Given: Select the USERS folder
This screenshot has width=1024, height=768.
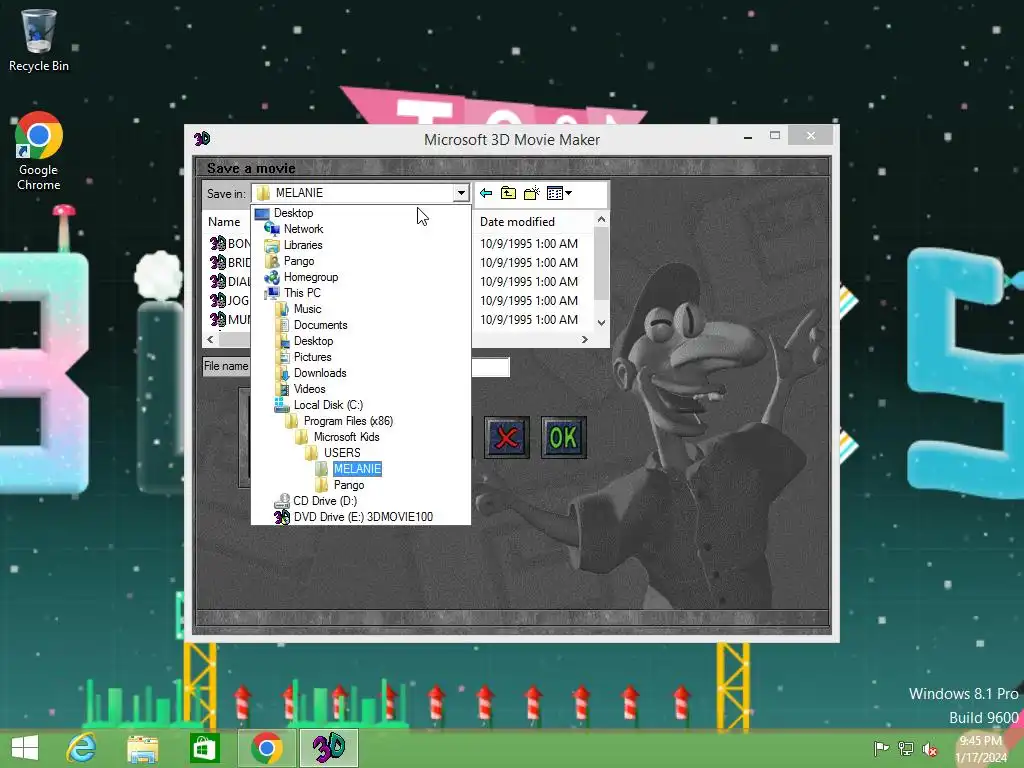Looking at the screenshot, I should point(342,453).
